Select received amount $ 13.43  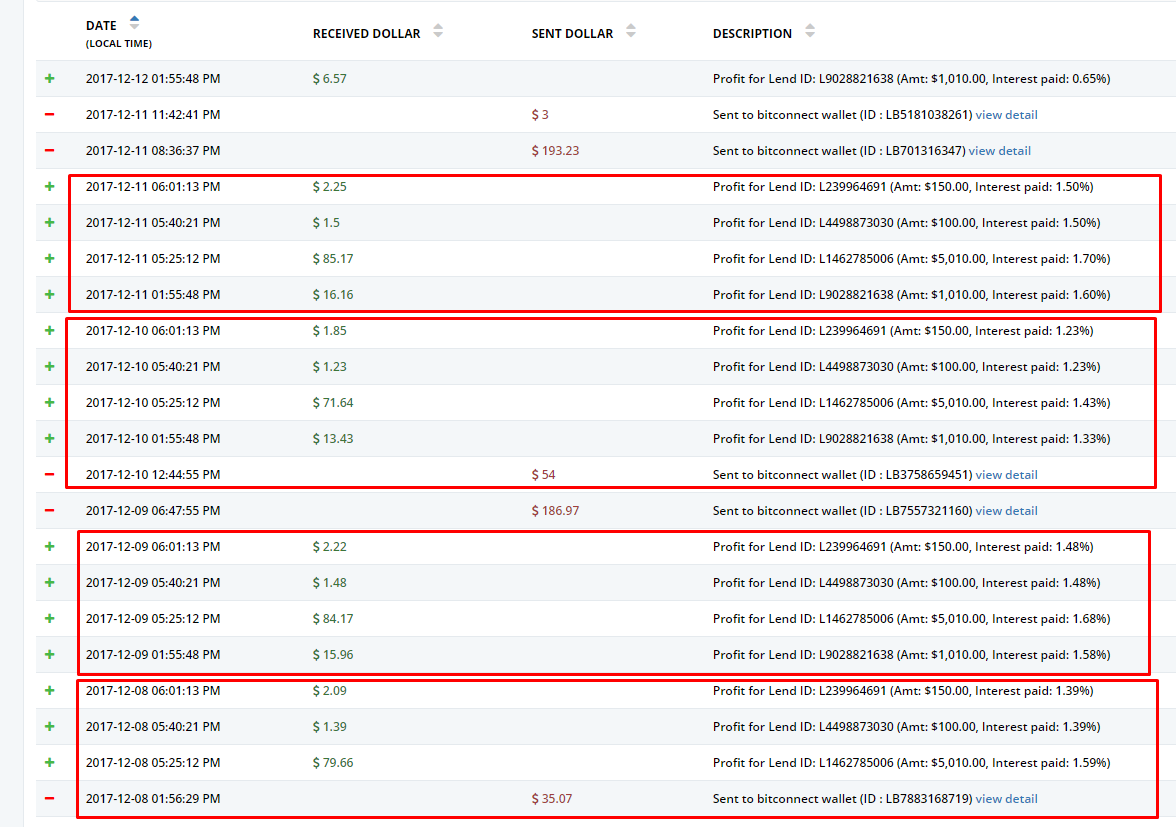coord(333,439)
